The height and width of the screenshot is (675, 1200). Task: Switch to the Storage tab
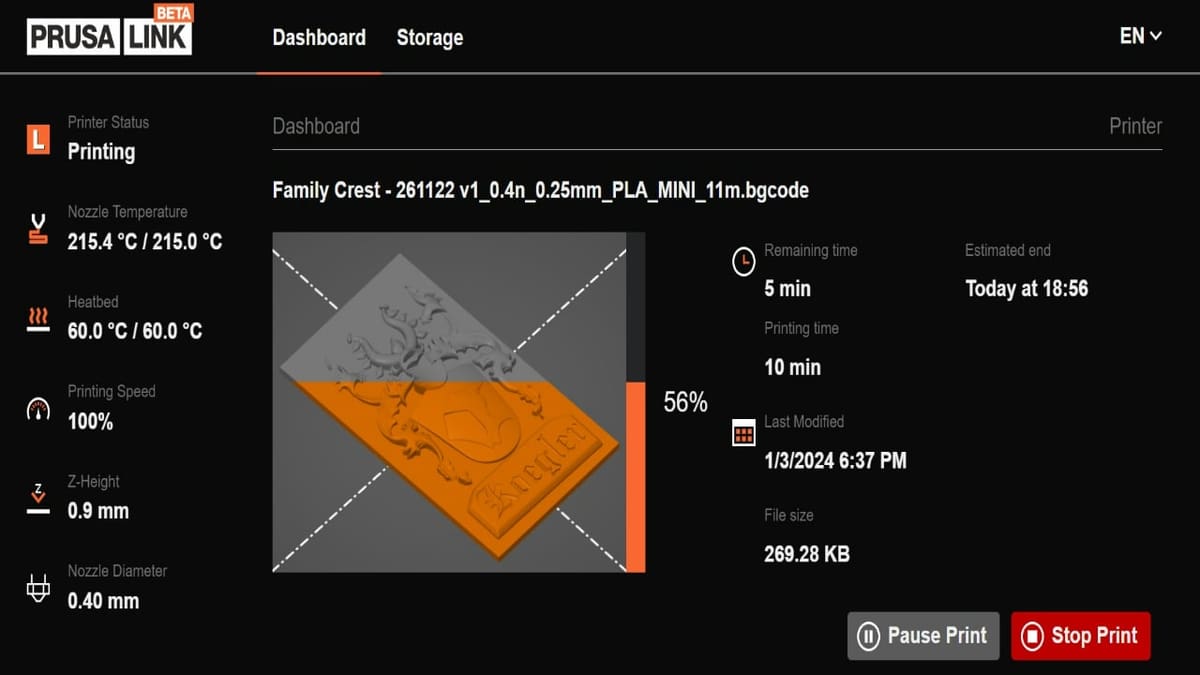430,37
